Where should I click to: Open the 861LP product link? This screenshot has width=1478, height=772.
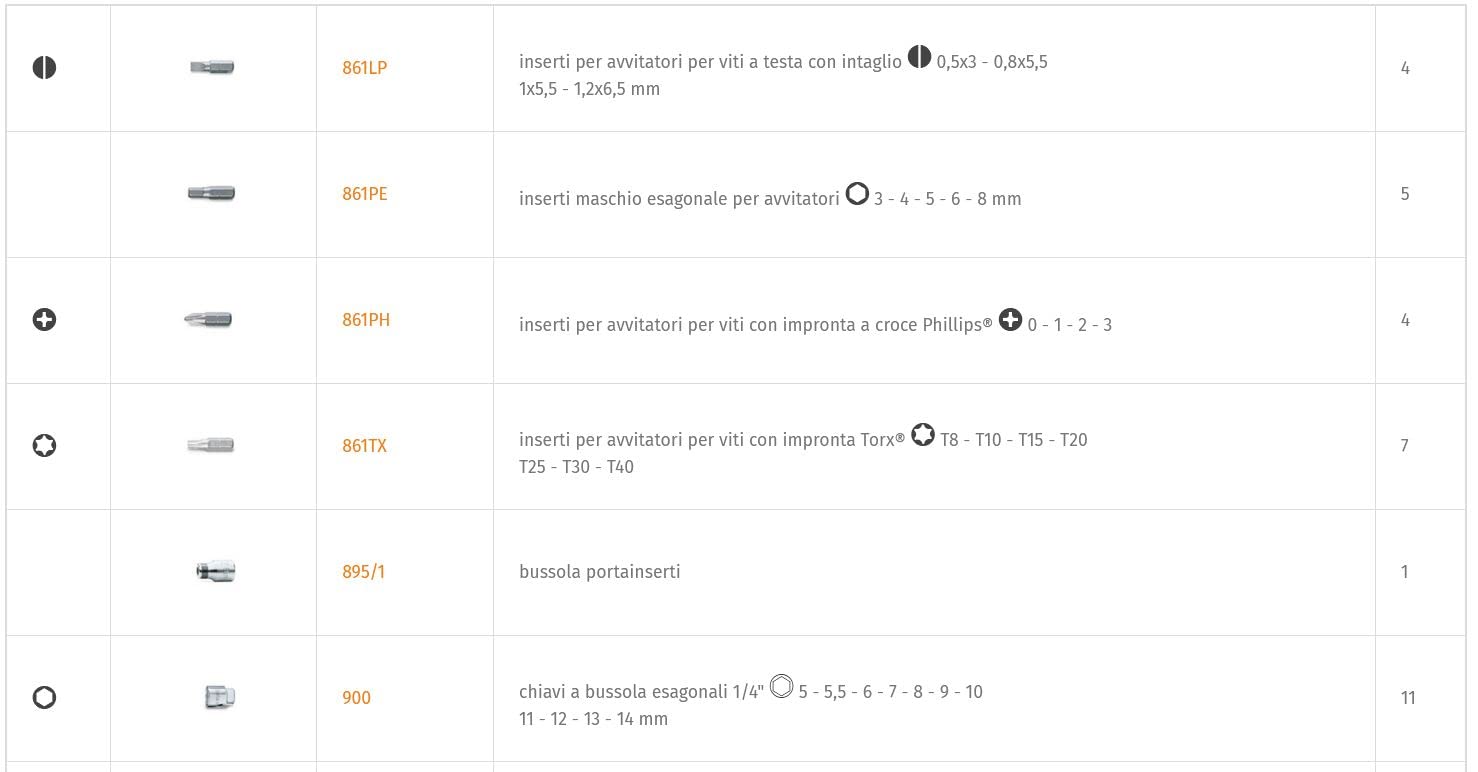(x=364, y=68)
